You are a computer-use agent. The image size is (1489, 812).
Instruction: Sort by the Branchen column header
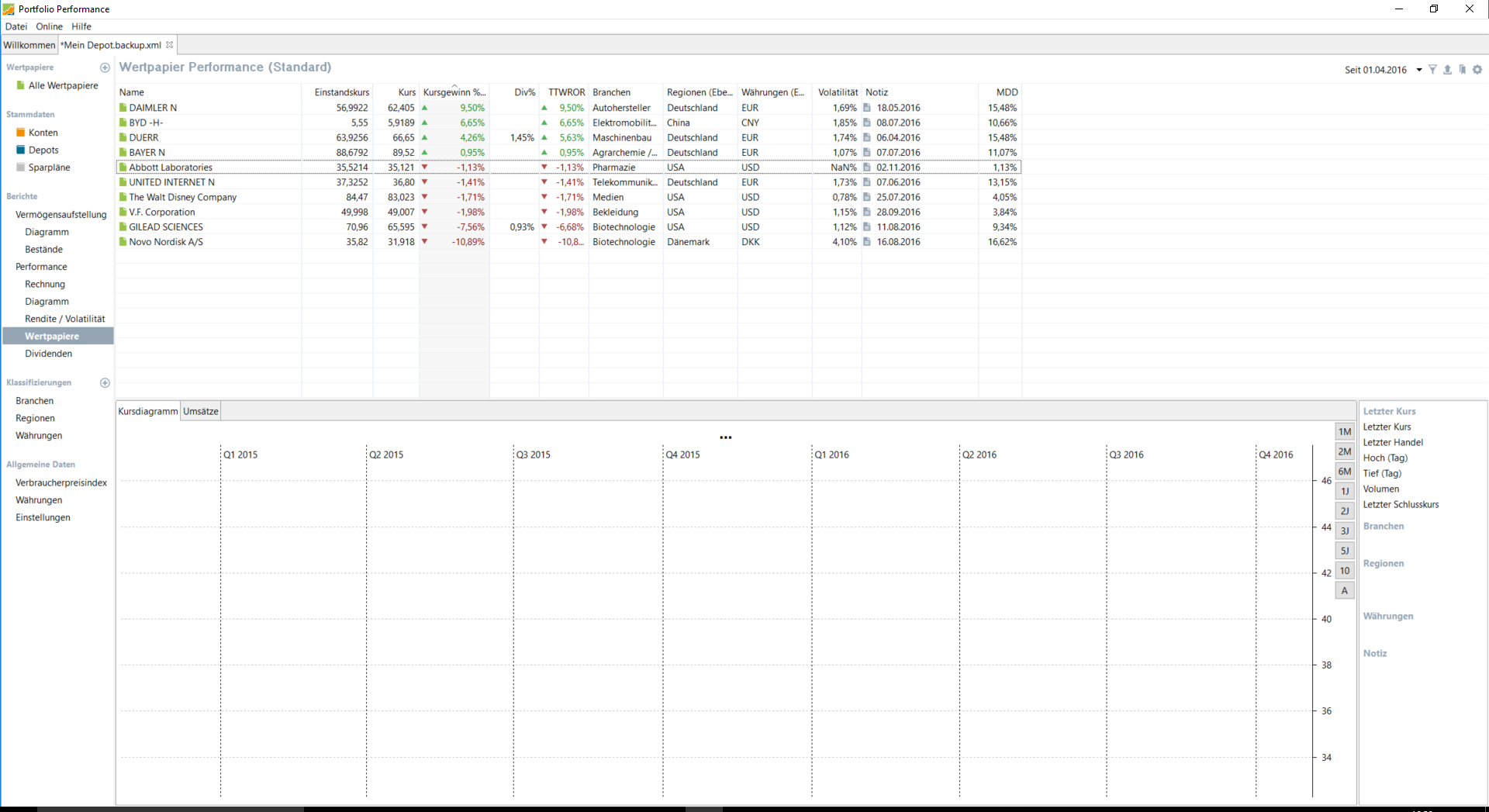click(626, 92)
